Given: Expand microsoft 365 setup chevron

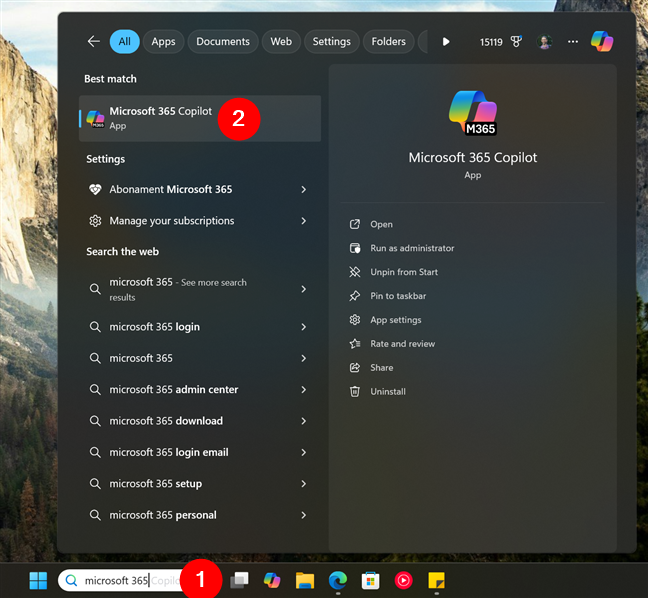Looking at the screenshot, I should pos(304,484).
